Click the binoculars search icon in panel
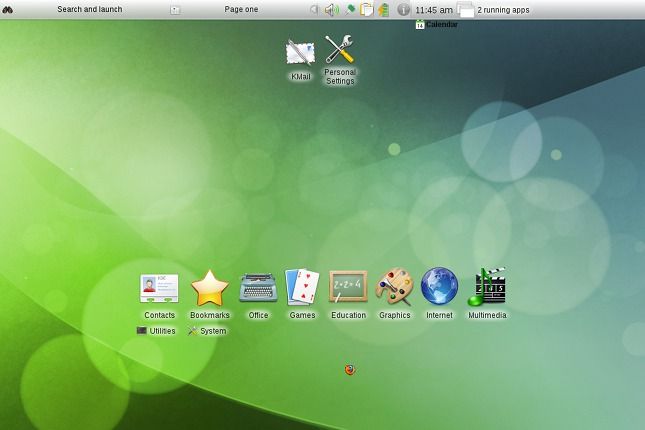This screenshot has height=430, width=645. (x=7, y=9)
